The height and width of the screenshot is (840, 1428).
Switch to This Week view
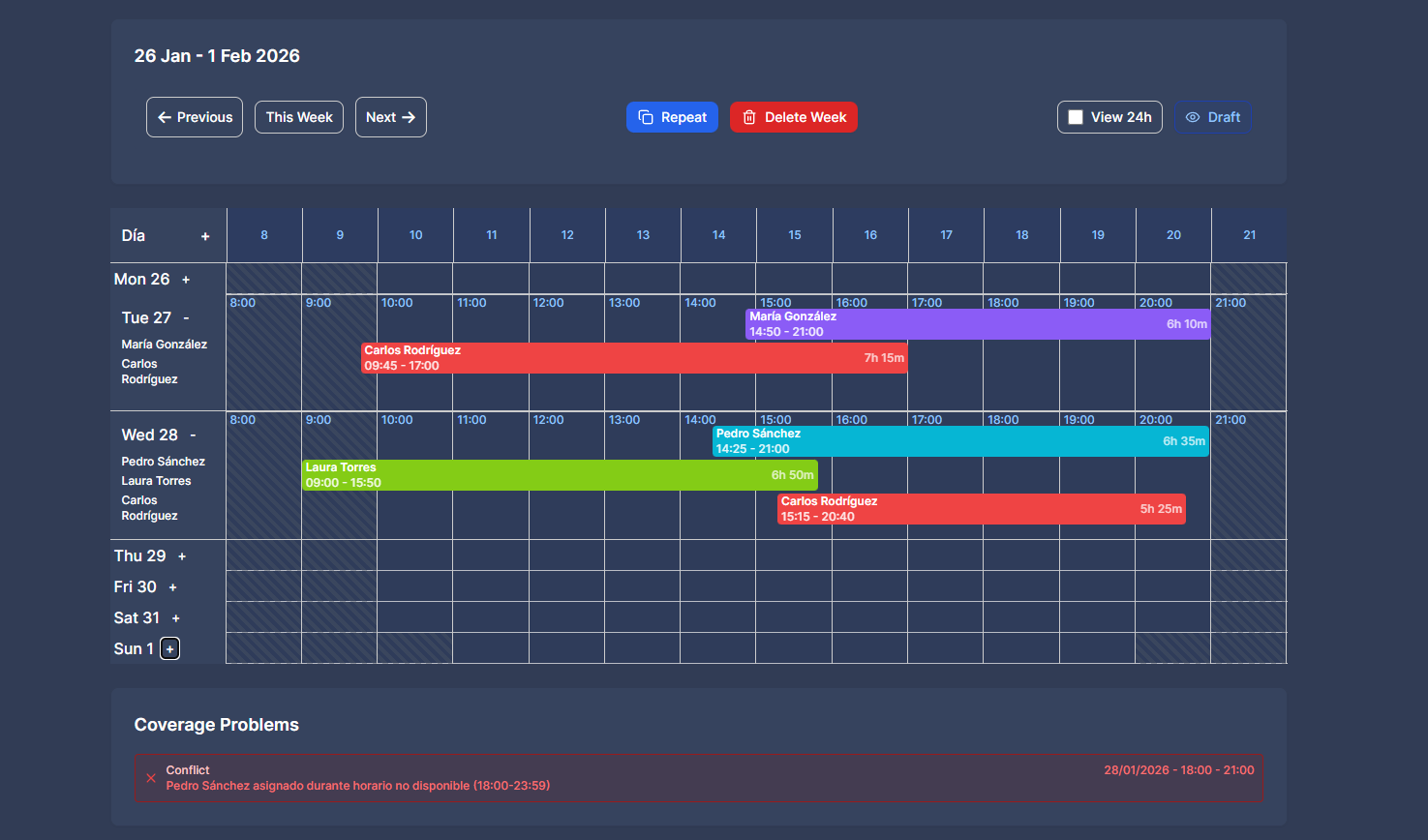click(298, 116)
